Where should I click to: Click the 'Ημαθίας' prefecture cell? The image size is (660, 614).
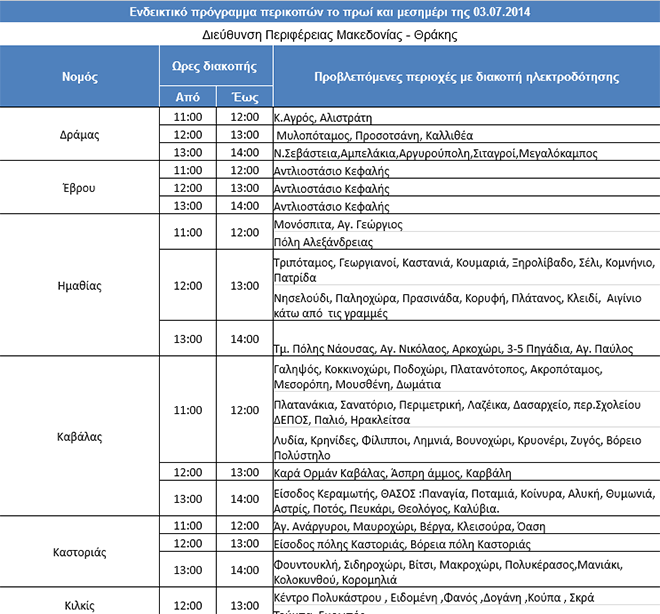pos(79,285)
